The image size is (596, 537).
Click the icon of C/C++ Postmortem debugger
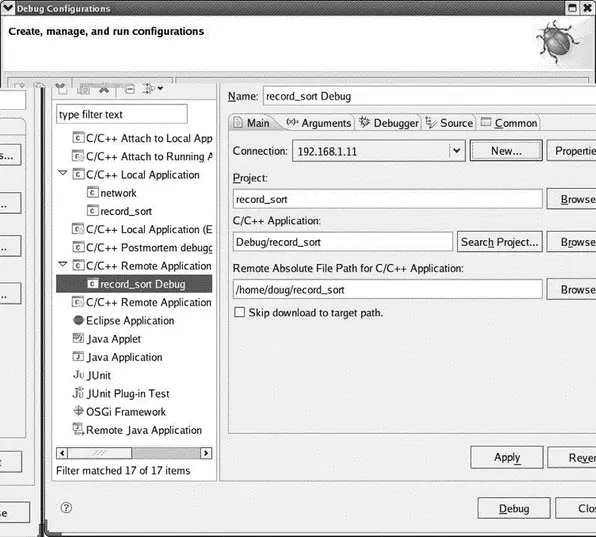pyautogui.click(x=78, y=247)
